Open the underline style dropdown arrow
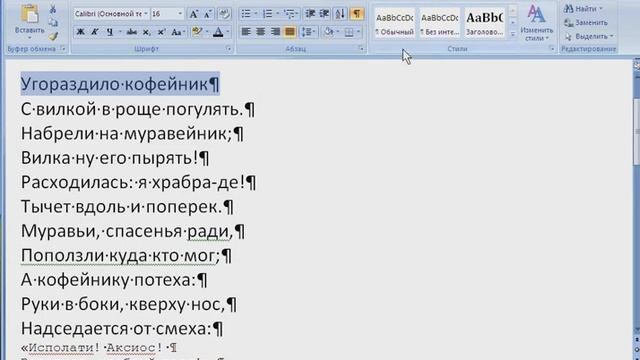 [120, 32]
